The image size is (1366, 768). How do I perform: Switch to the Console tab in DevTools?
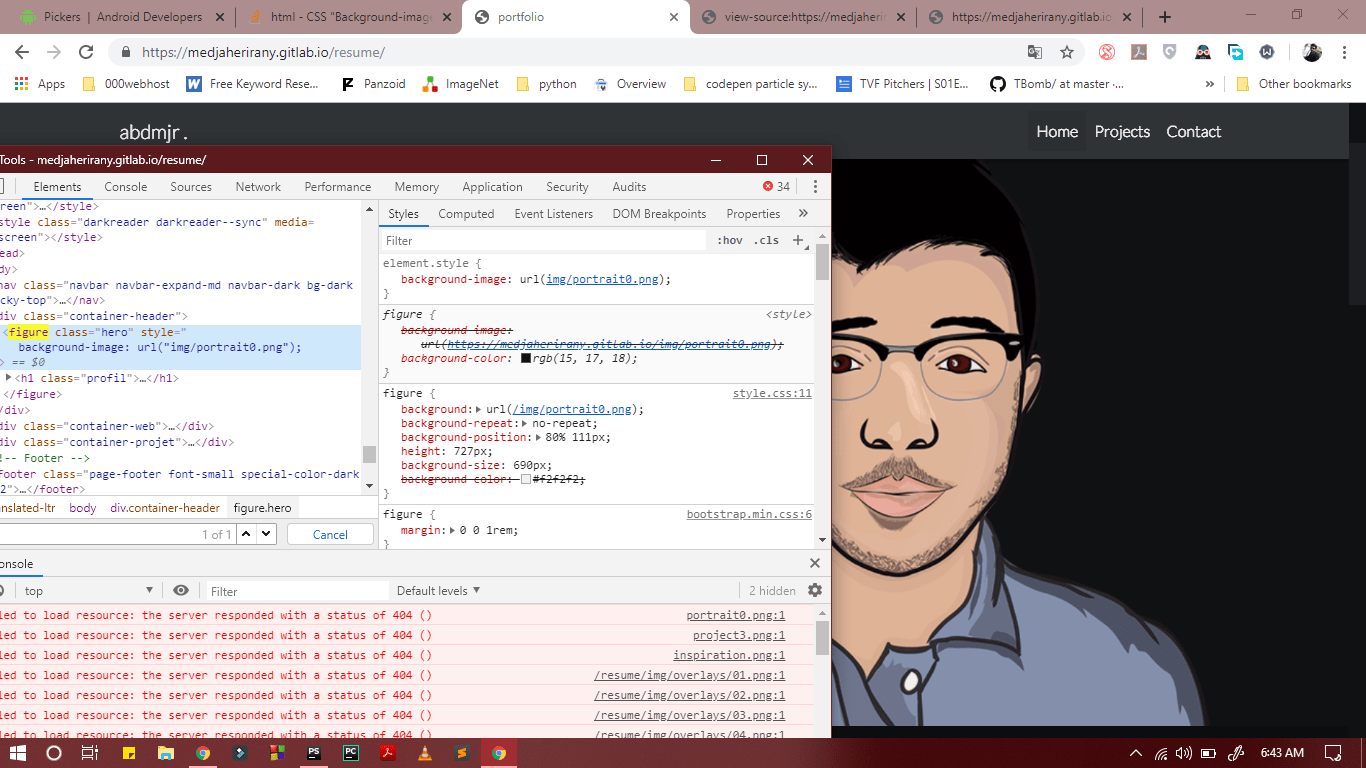point(126,186)
